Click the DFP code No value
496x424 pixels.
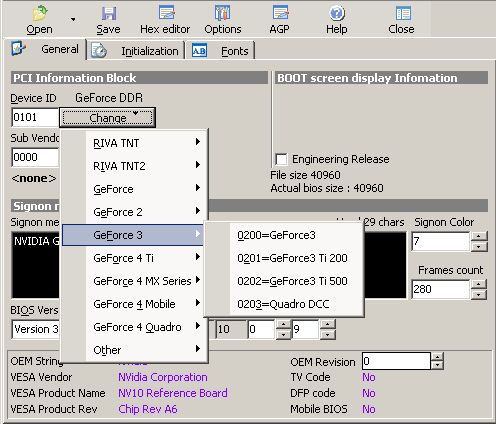(x=369, y=393)
